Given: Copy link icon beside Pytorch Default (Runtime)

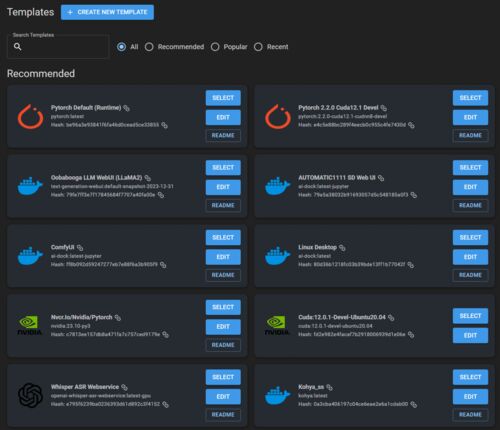Looking at the screenshot, I should (126, 108).
